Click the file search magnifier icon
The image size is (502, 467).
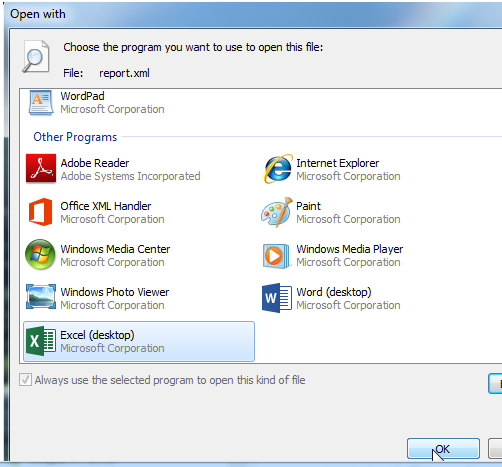[36, 56]
